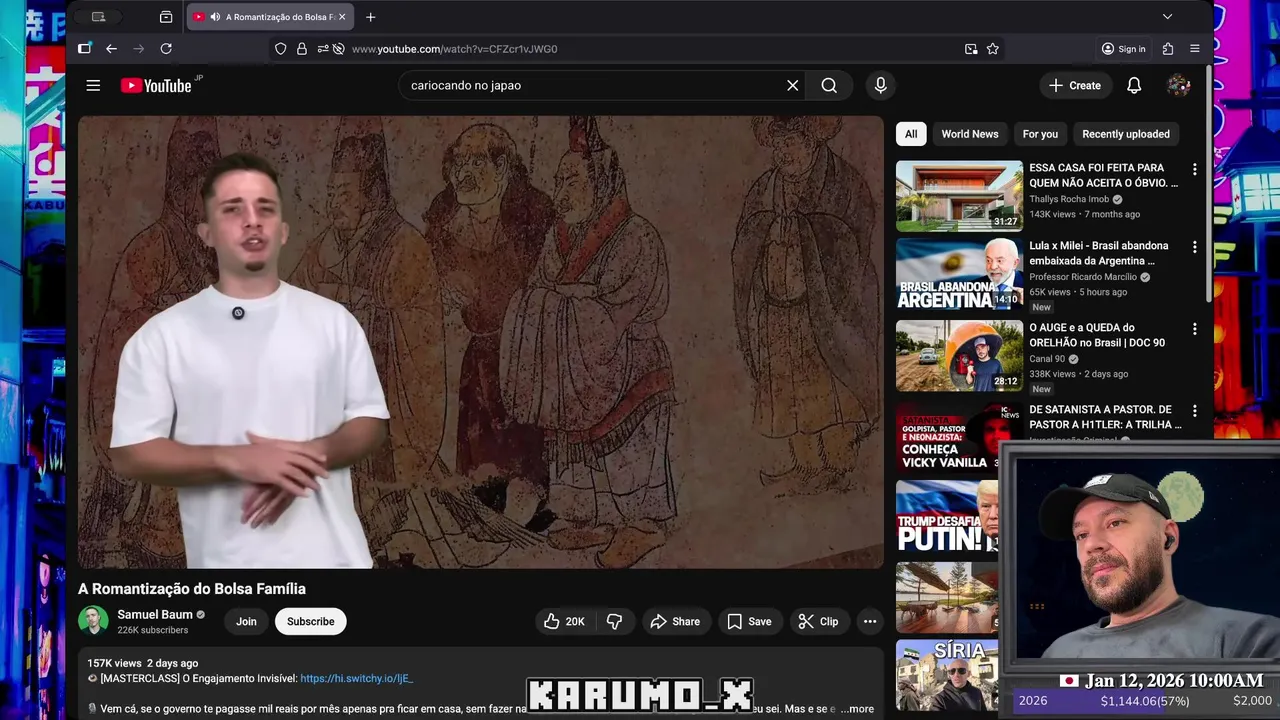Close the A Romantização do Bolsa tab
Viewport: 1280px width, 720px height.
coord(342,17)
